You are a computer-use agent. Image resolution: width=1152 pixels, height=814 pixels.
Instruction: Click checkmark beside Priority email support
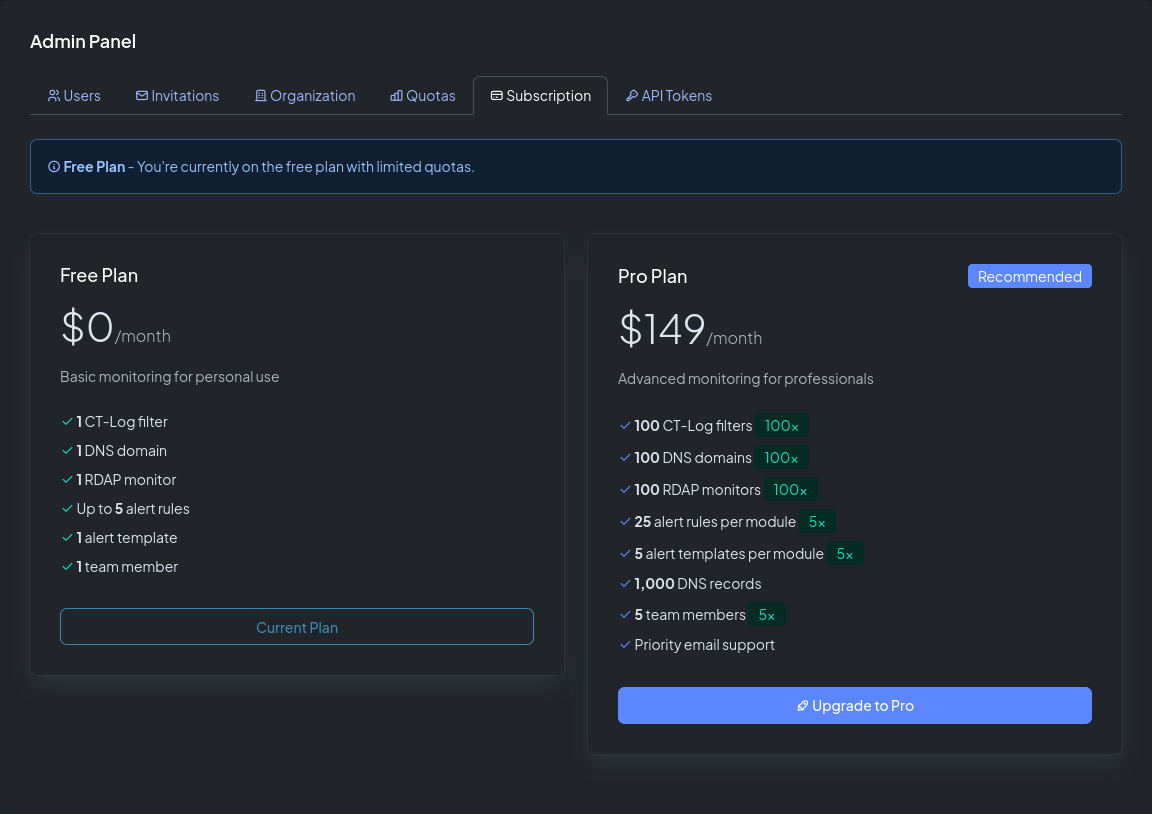(x=625, y=644)
